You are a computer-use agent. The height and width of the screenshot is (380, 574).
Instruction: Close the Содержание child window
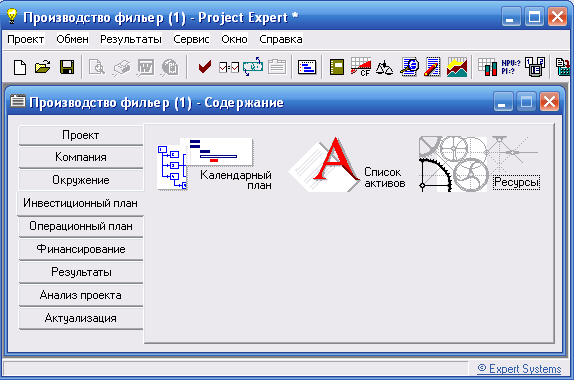[x=549, y=101]
